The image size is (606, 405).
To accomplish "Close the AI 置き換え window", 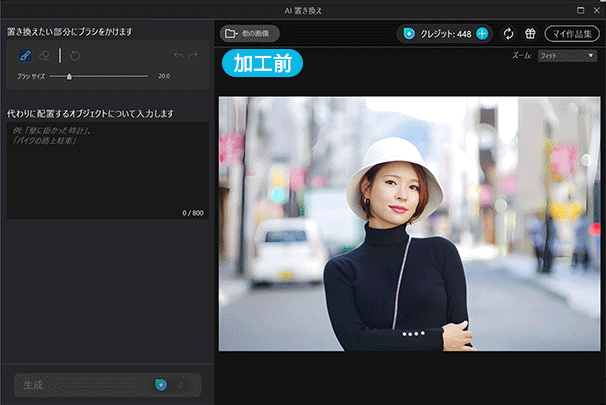I will tap(596, 10).
